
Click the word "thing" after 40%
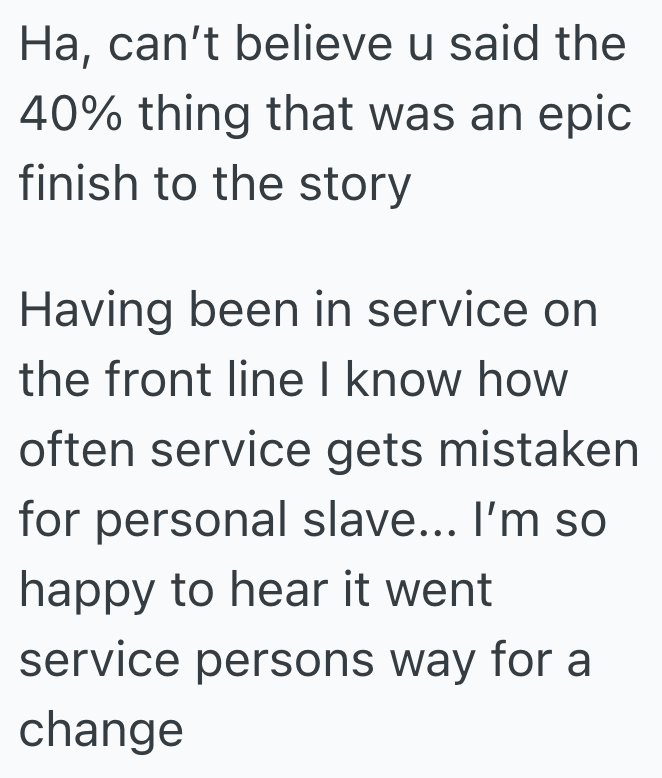(x=199, y=116)
